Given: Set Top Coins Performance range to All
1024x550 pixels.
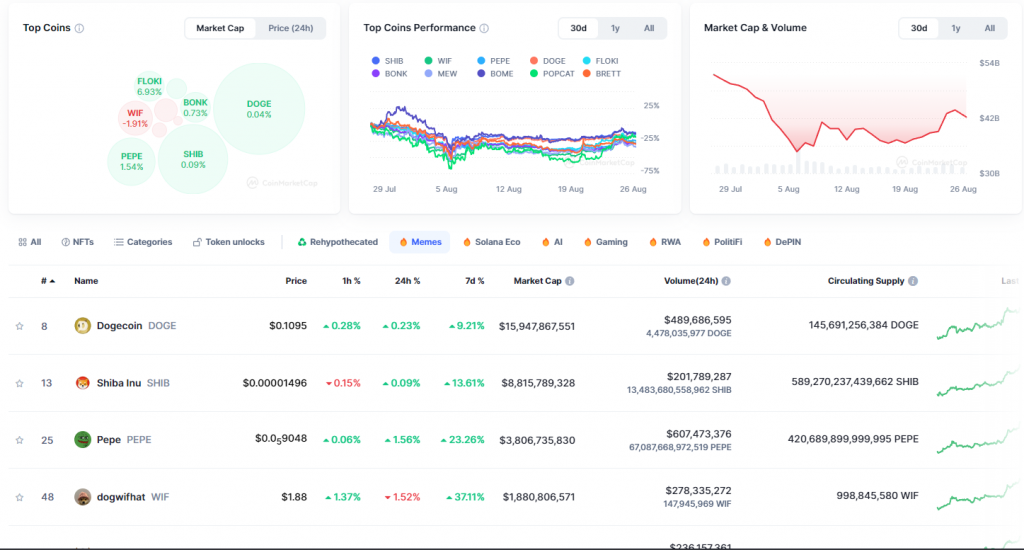Looking at the screenshot, I should [x=648, y=28].
